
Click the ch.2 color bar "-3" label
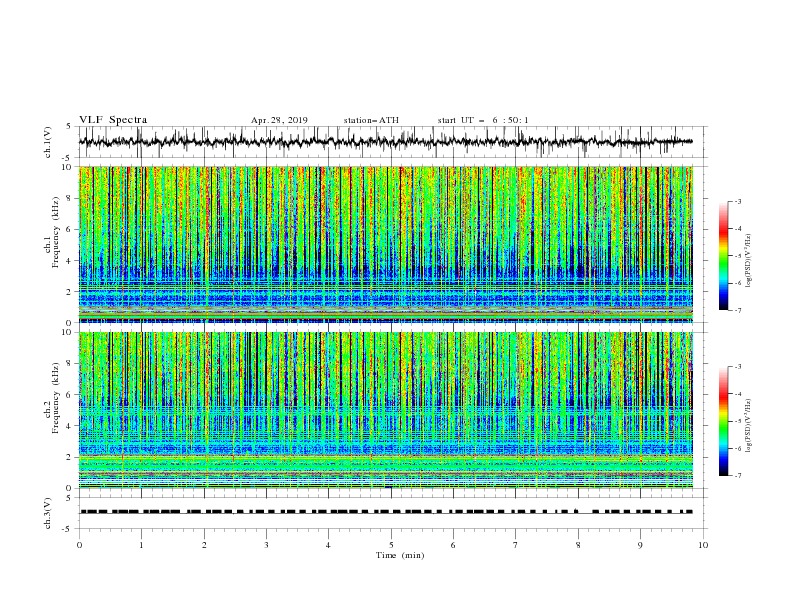click(x=738, y=367)
